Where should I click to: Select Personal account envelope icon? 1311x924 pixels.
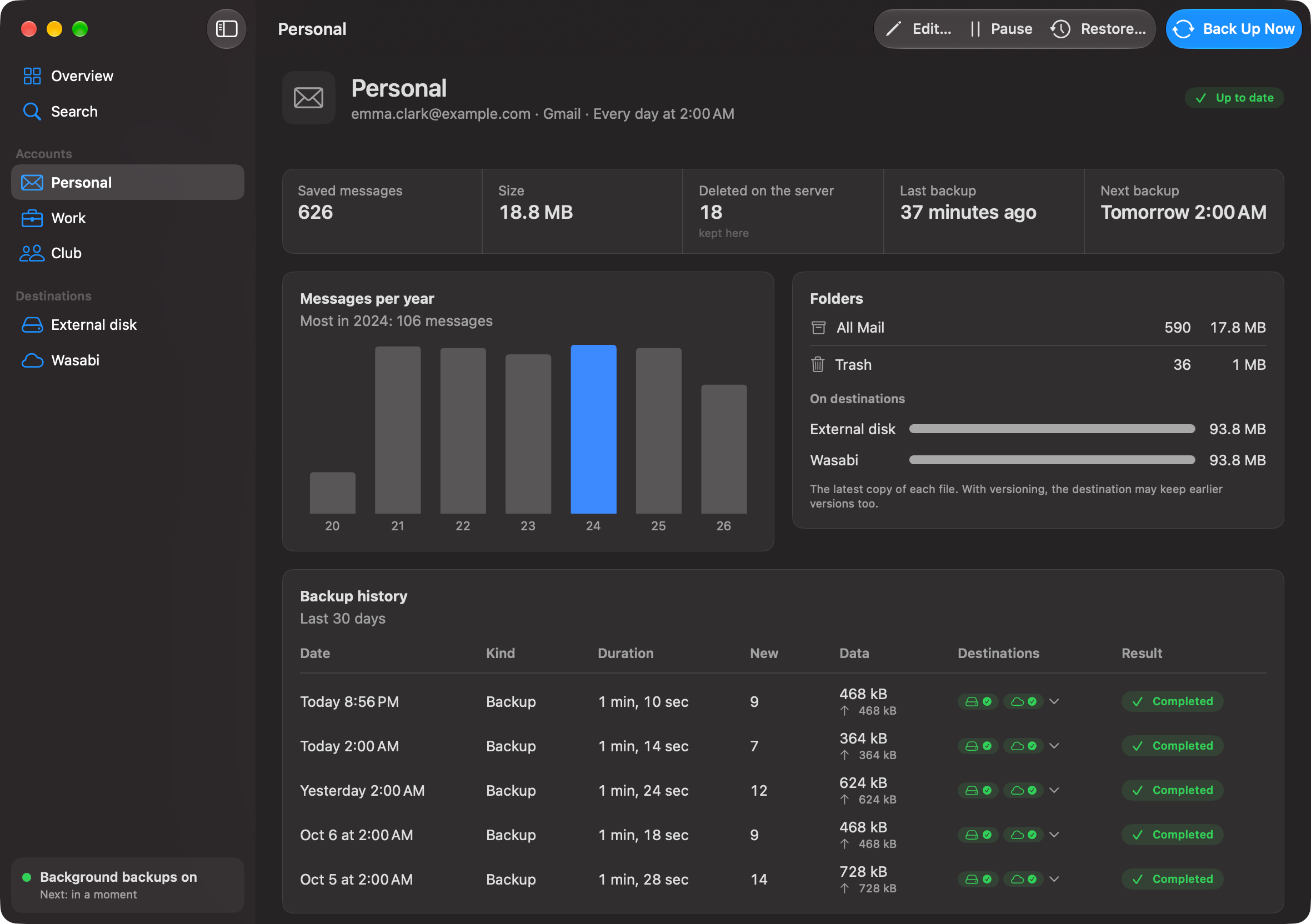click(32, 183)
